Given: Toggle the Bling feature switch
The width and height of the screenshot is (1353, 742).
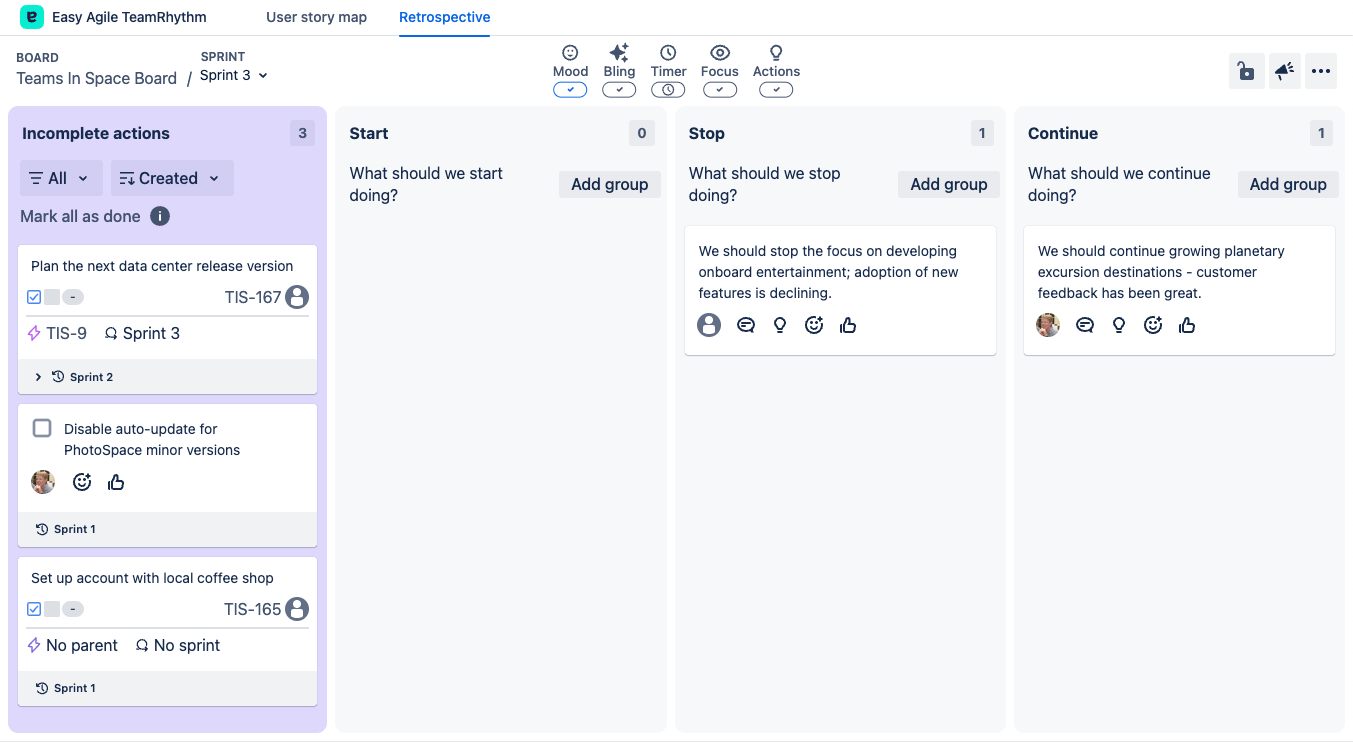Looking at the screenshot, I should pos(619,90).
